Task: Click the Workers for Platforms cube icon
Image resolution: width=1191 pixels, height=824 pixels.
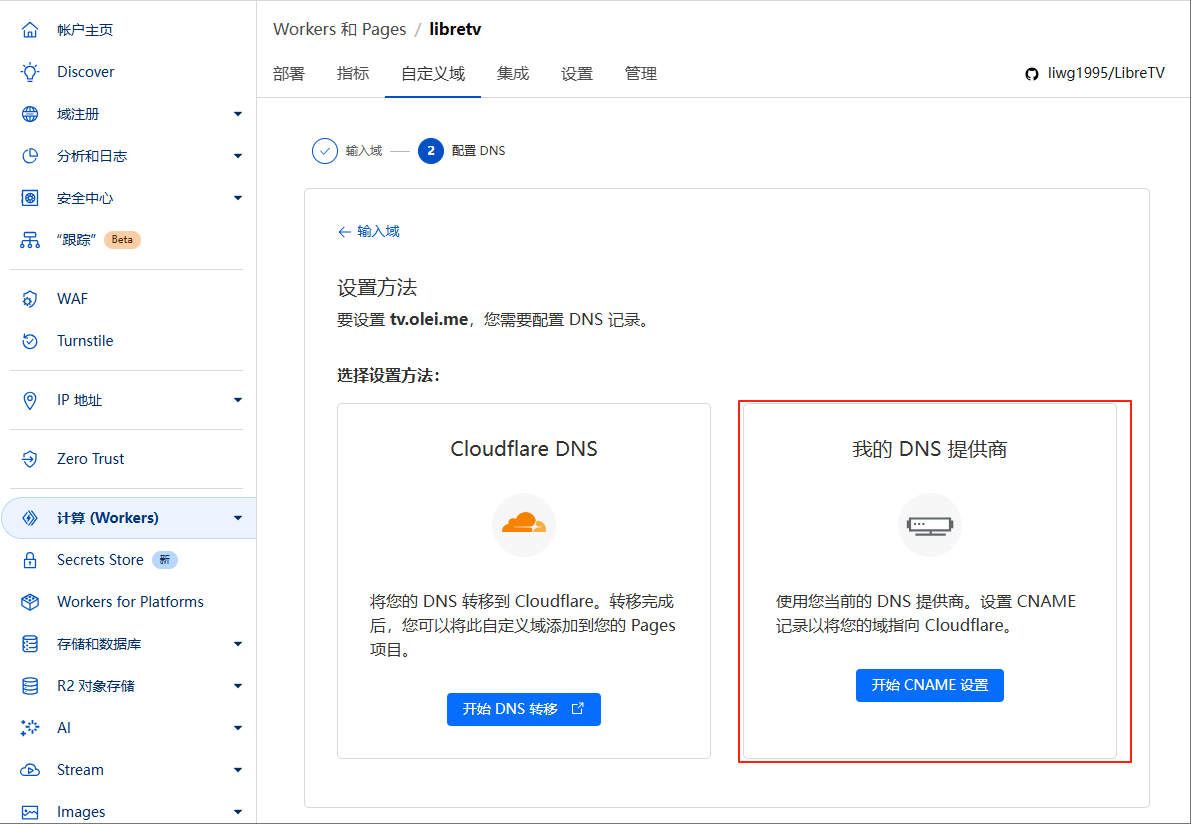Action: pos(30,602)
